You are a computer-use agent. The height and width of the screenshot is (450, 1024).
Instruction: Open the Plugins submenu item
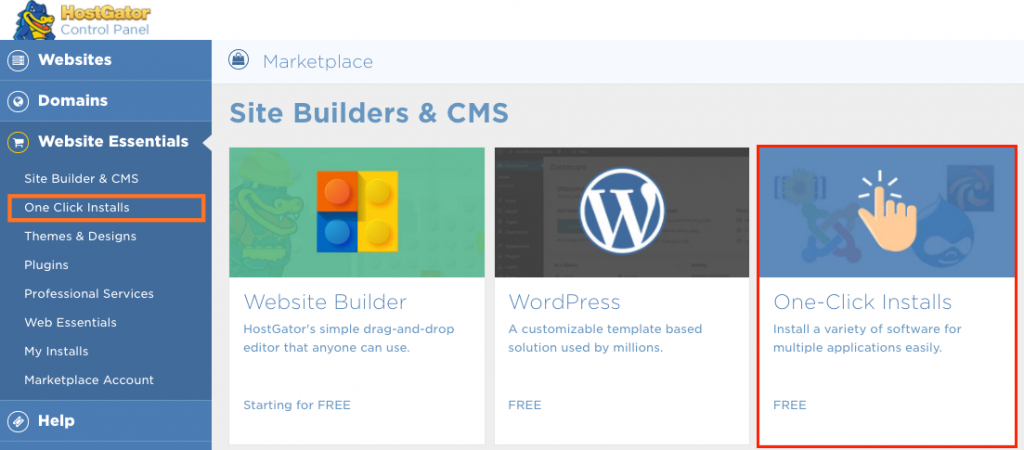[46, 265]
